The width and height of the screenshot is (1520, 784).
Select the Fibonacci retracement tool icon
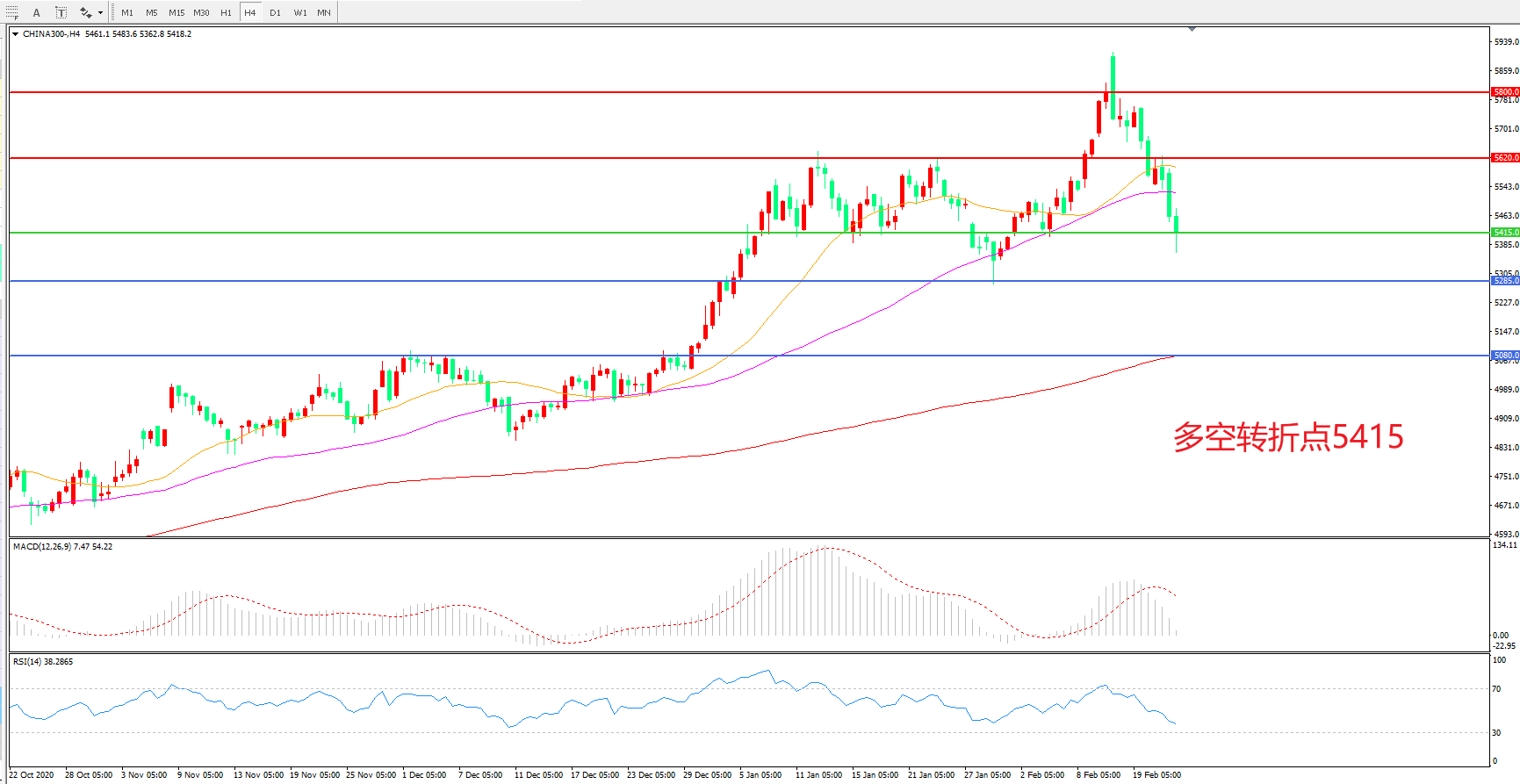(12, 12)
